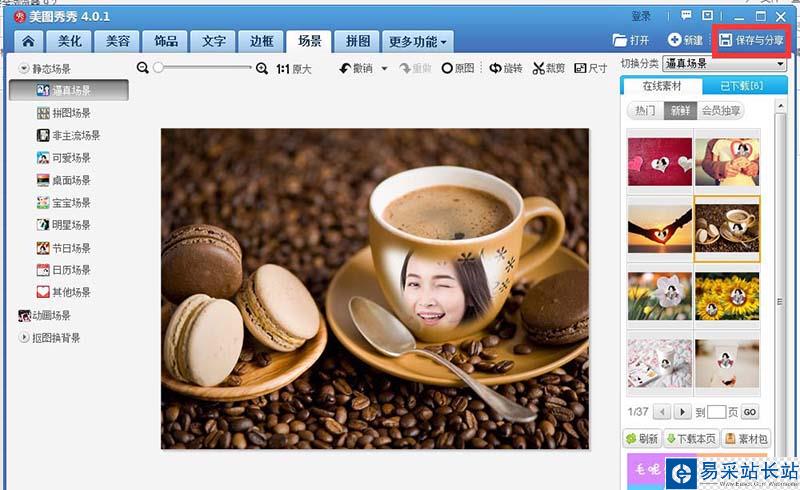The height and width of the screenshot is (490, 800).
Task: Switch to the 文字 tab
Action: click(213, 41)
